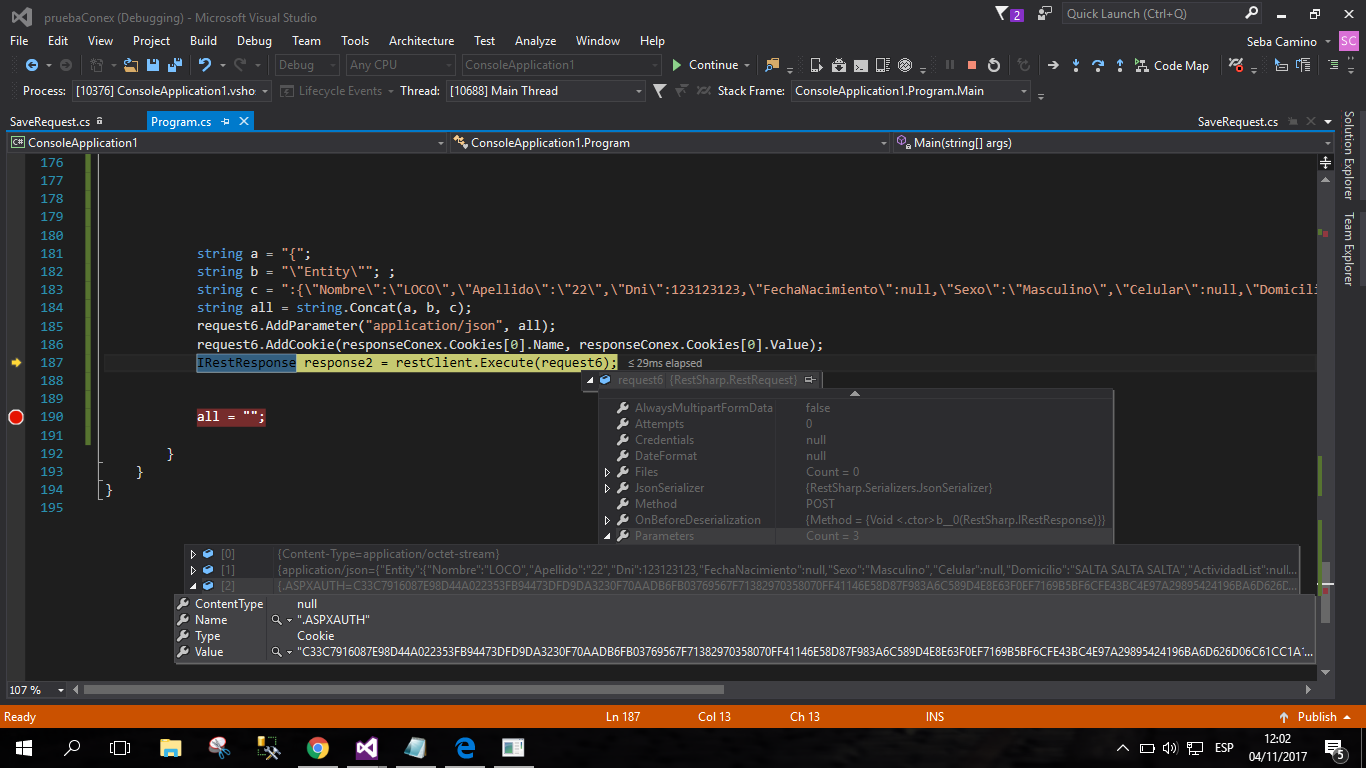Expand the JsonSerializer property node
Image resolution: width=1366 pixels, height=768 pixels.
click(x=607, y=488)
